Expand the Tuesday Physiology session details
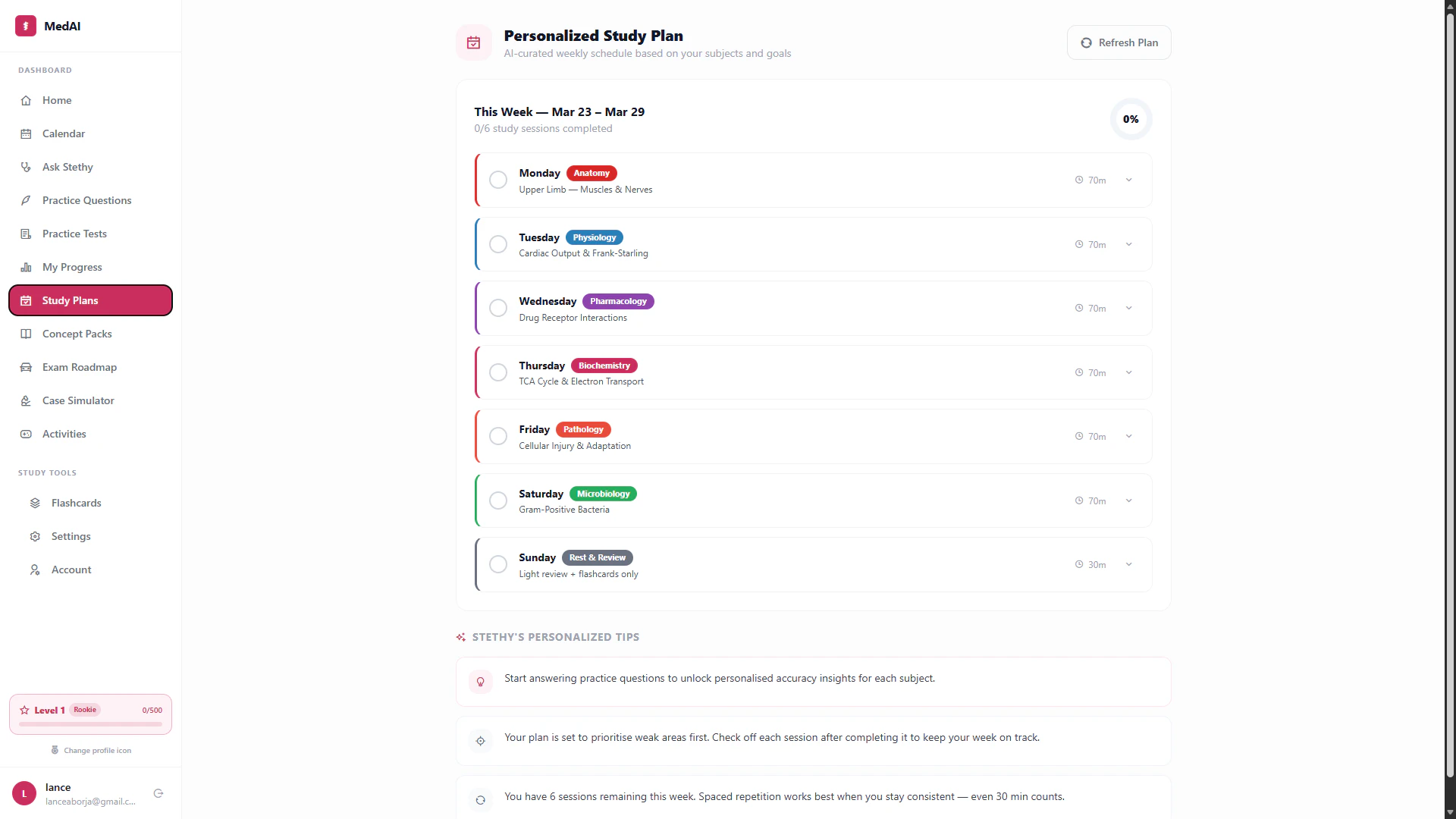The image size is (1456, 819). (x=1129, y=244)
